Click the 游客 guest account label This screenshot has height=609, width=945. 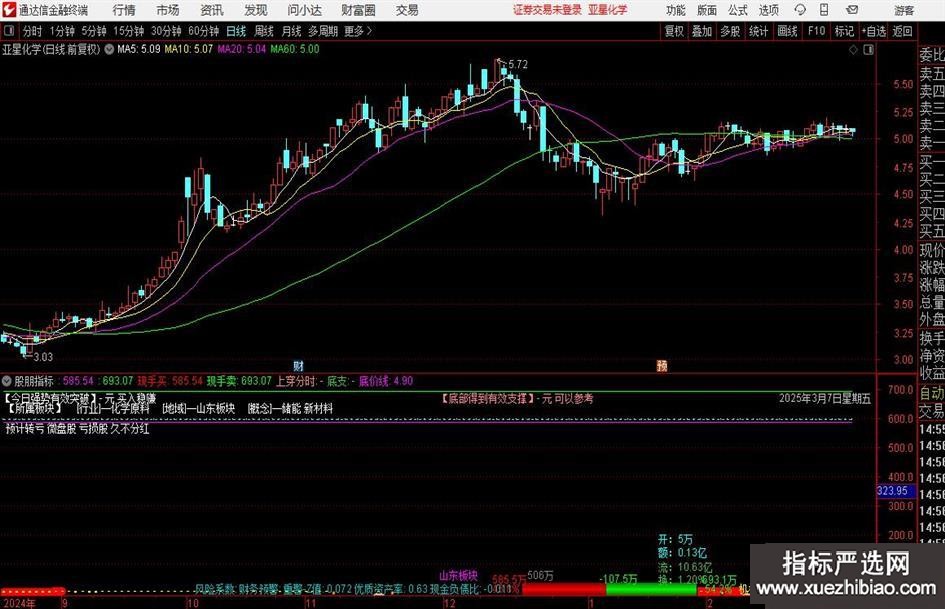click(x=904, y=10)
